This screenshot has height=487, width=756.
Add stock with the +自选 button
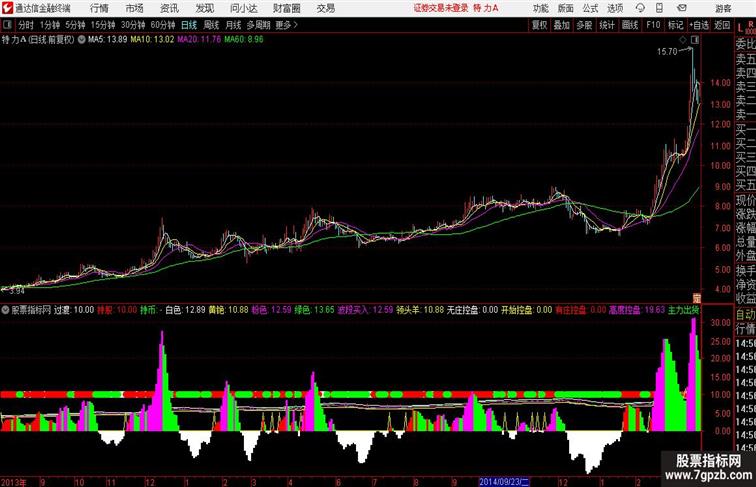(699, 25)
